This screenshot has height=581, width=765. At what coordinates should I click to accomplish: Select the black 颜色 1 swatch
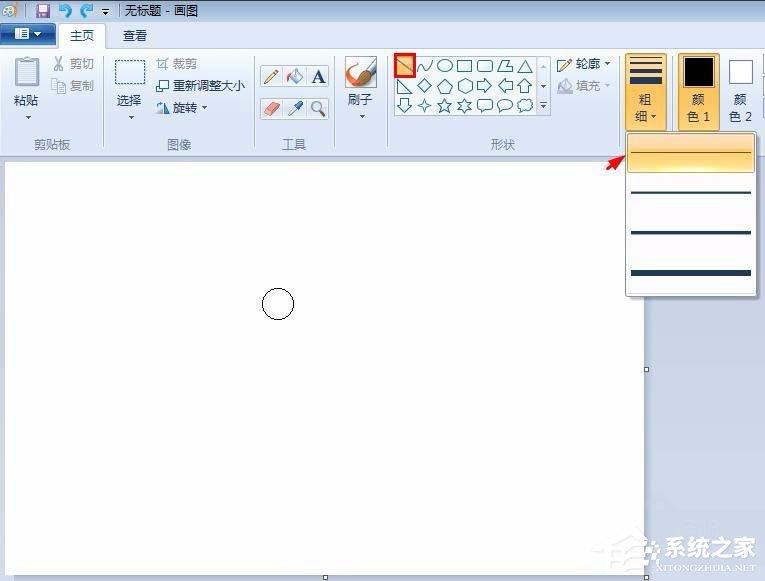tap(698, 72)
